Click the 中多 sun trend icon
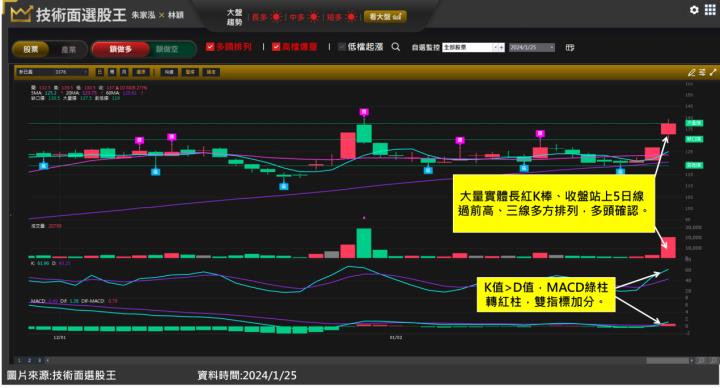This screenshot has height=388, width=720. 314,17
